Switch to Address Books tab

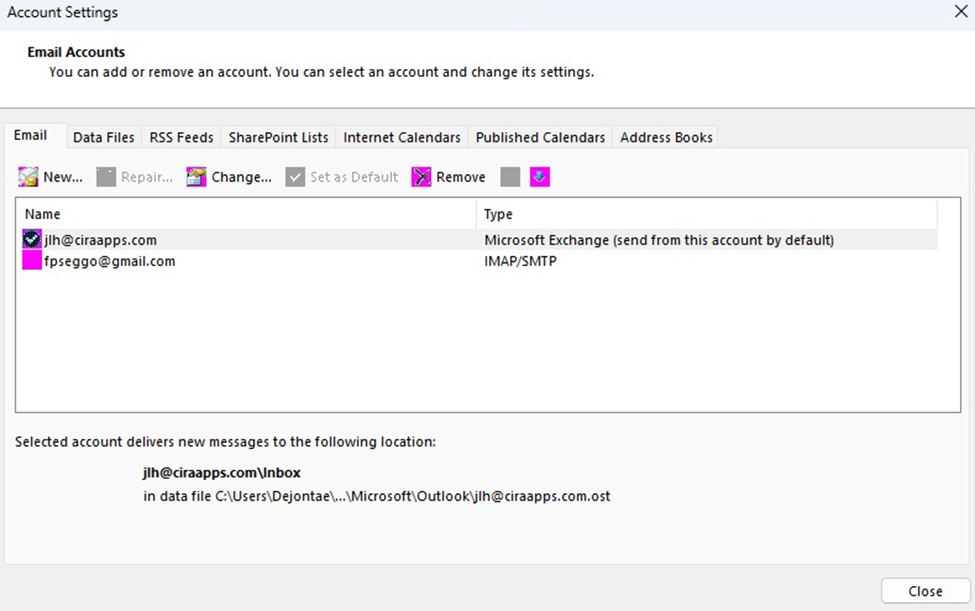tap(666, 137)
